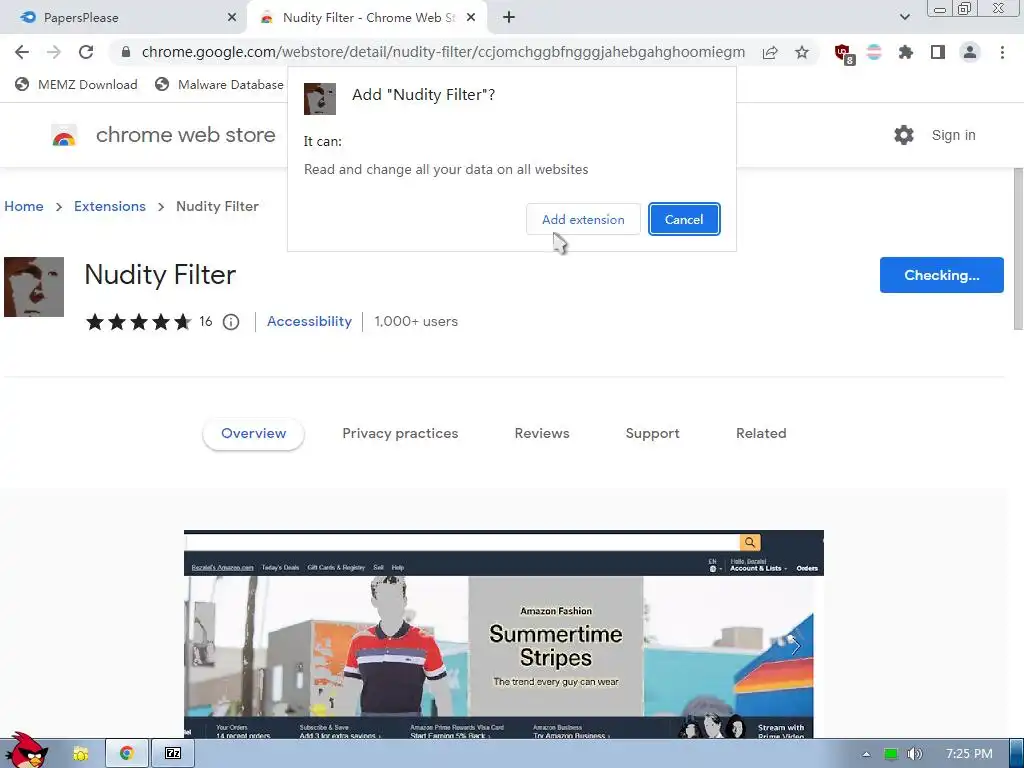Go to the Extensions breadcrumb
The width and height of the screenshot is (1024, 768).
(x=110, y=206)
